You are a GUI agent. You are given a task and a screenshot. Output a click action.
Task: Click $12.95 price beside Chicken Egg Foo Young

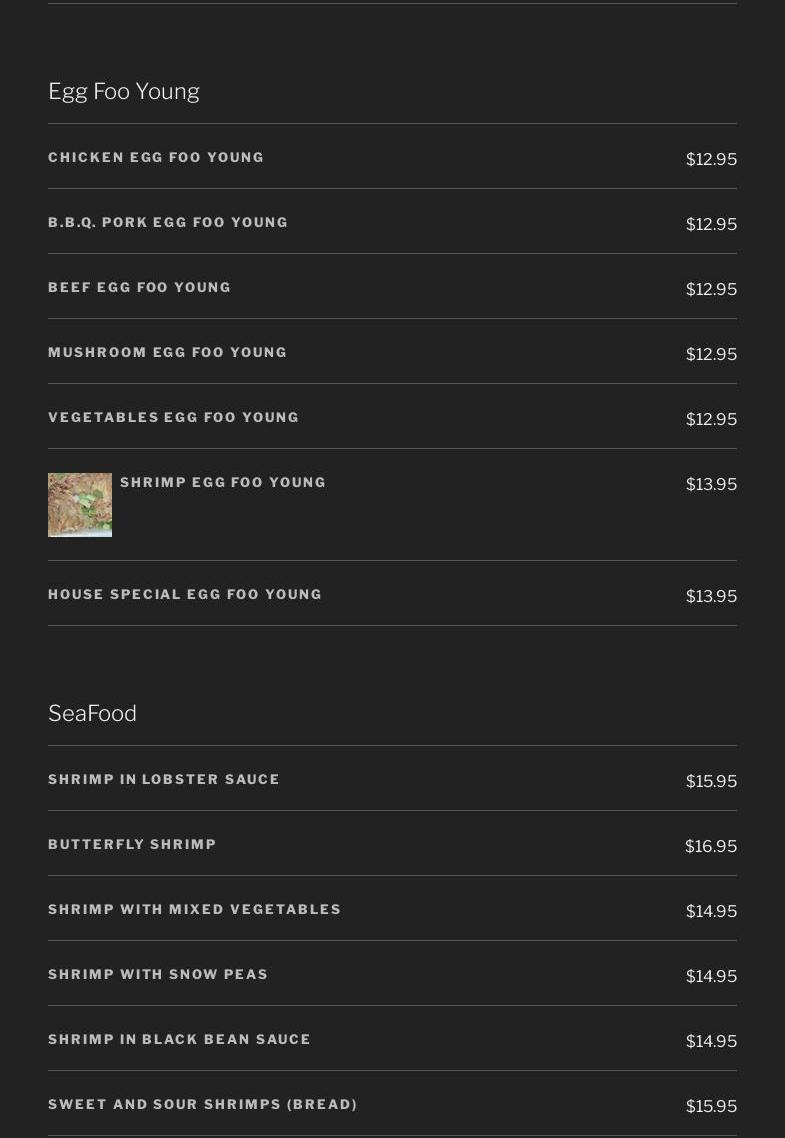pos(712,159)
